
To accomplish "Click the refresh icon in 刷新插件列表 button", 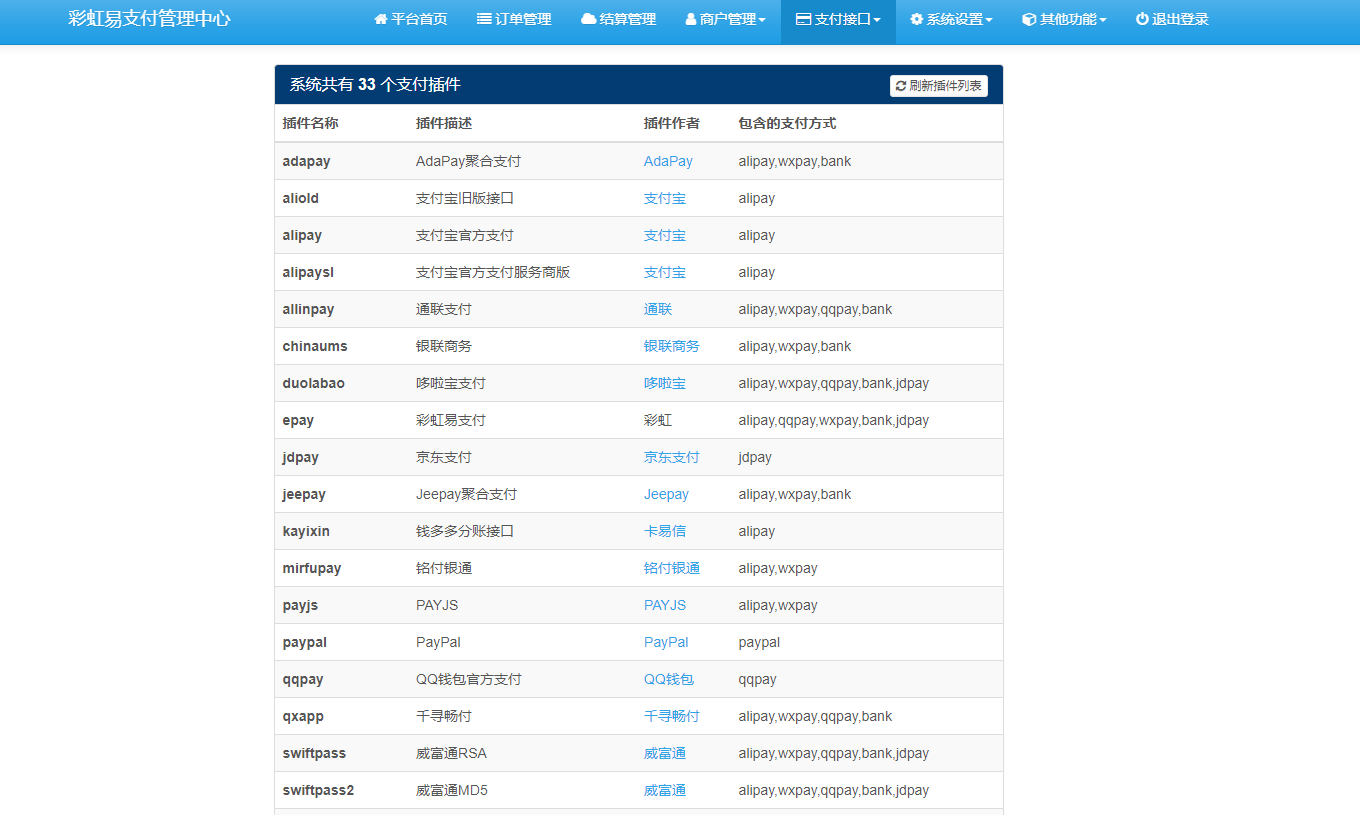I will click(901, 86).
